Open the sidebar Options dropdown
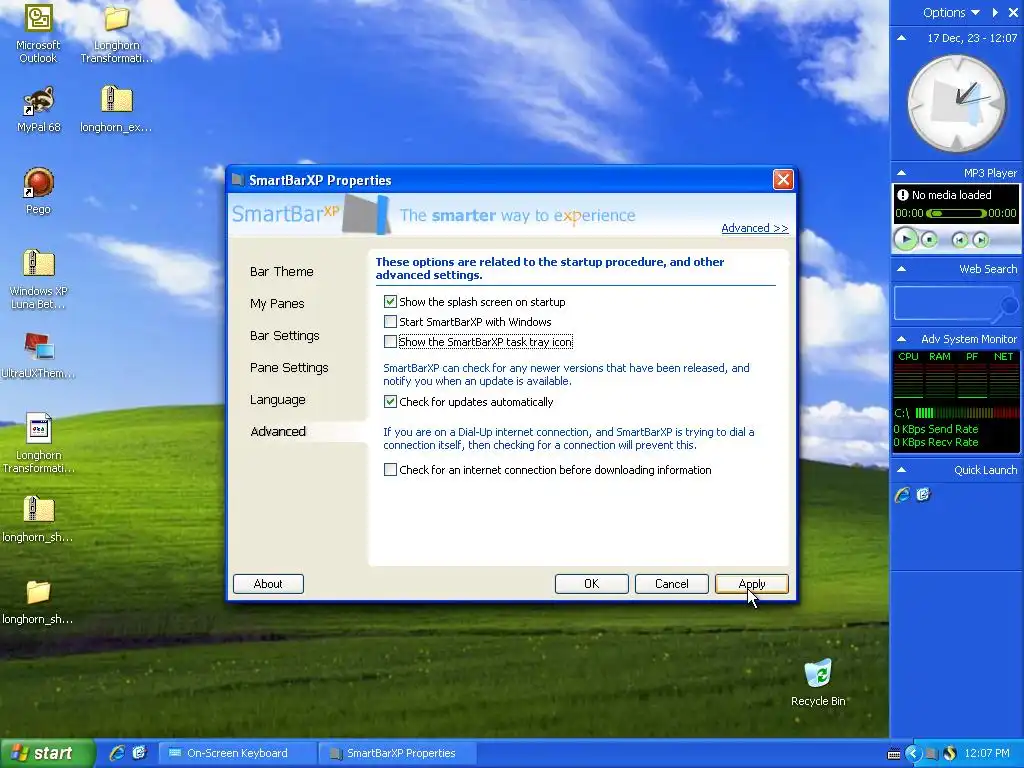This screenshot has height=768, width=1024. (x=951, y=12)
